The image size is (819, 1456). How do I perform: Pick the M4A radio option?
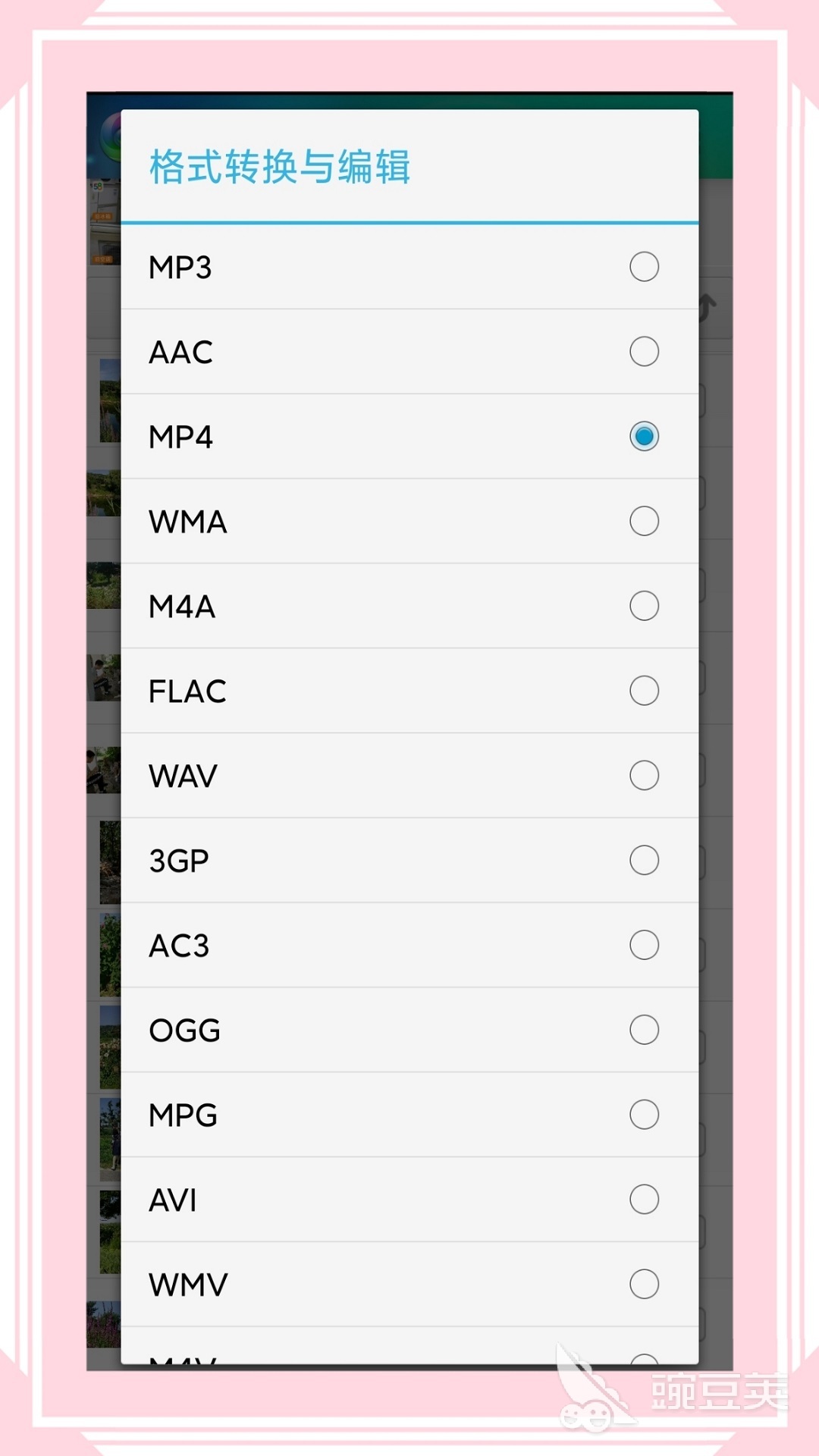tap(644, 606)
